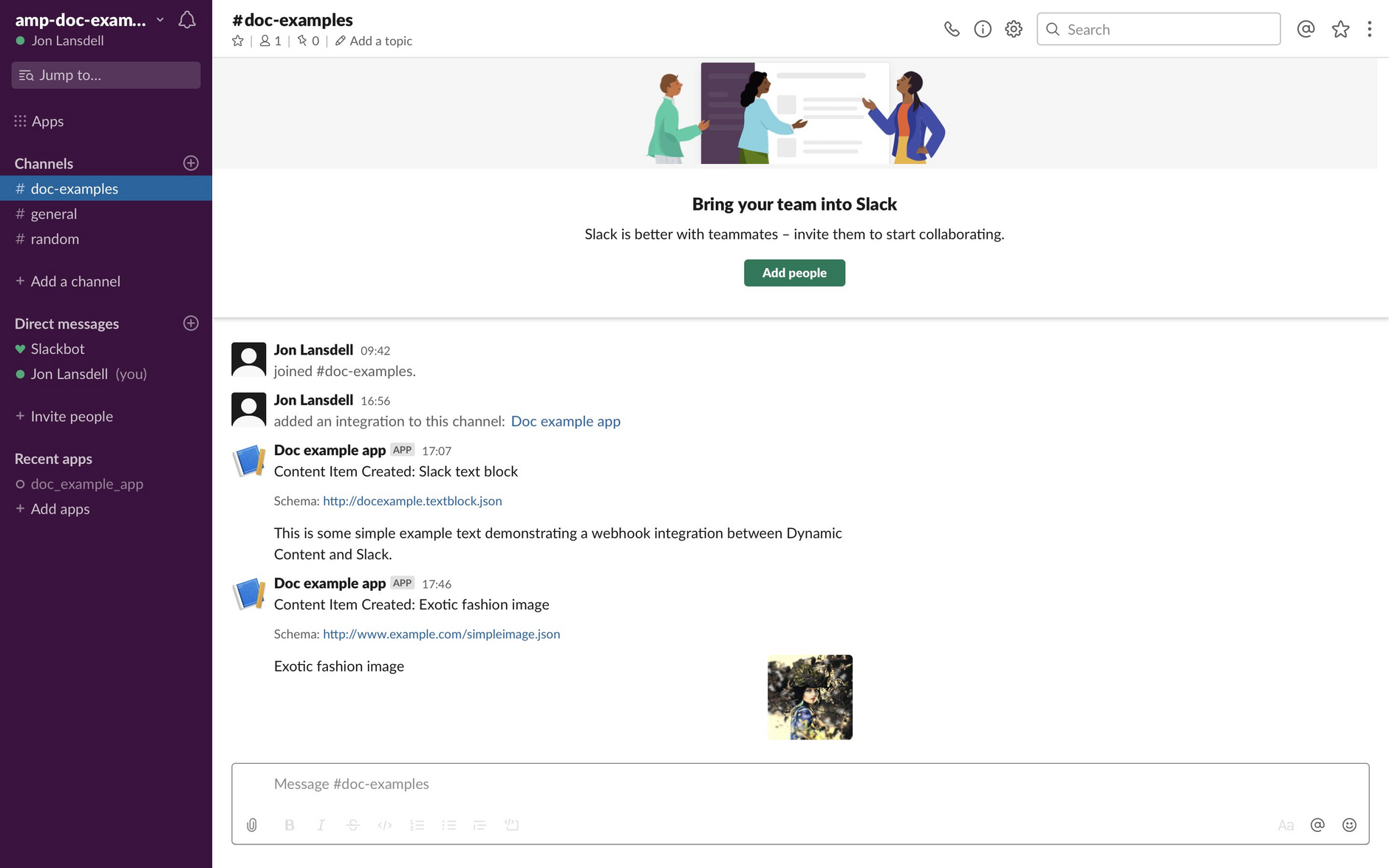Show mentions and reactions at-sign icon
Image resolution: width=1389 pixels, height=868 pixels.
(1306, 30)
